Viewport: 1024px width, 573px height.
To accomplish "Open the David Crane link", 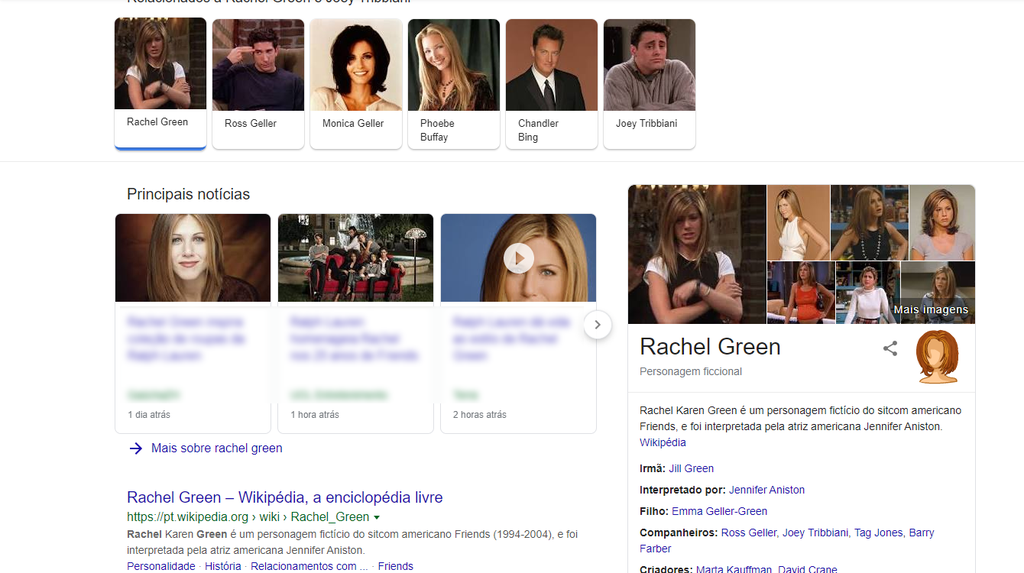I will tap(807, 568).
